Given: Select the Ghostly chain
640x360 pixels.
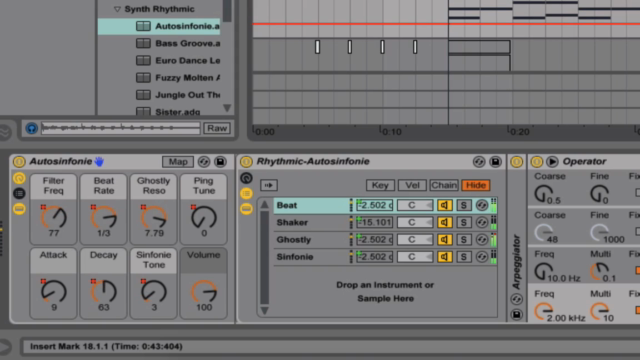Looking at the screenshot, I should tap(311, 240).
